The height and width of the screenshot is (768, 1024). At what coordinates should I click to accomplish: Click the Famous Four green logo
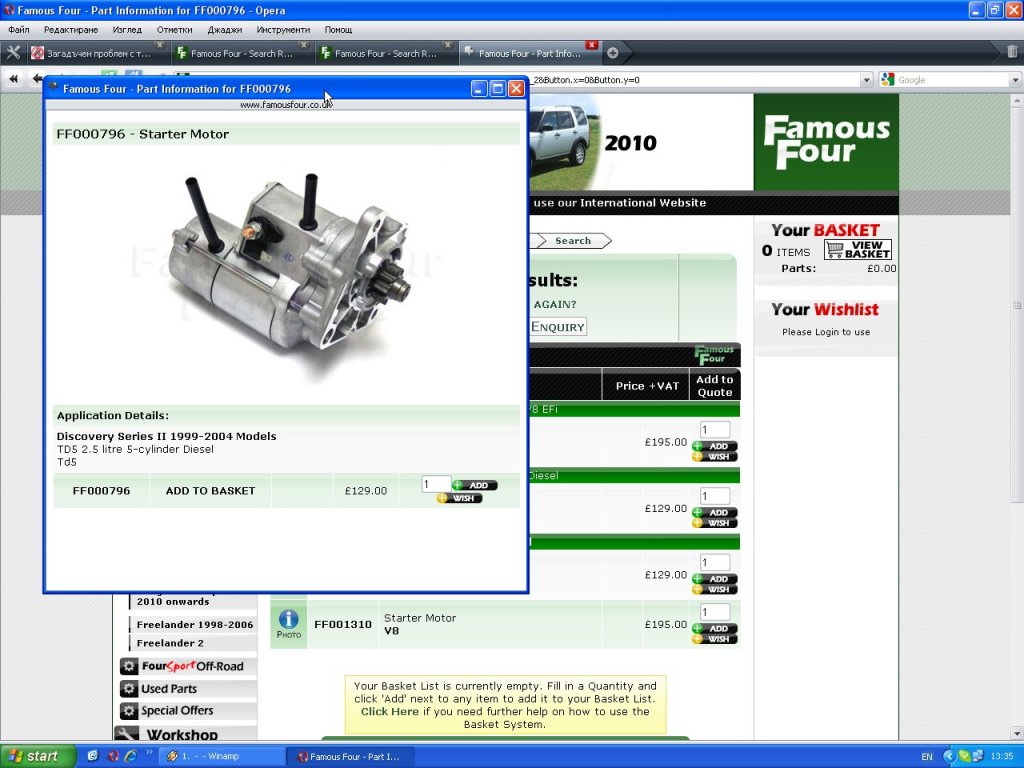[x=826, y=142]
